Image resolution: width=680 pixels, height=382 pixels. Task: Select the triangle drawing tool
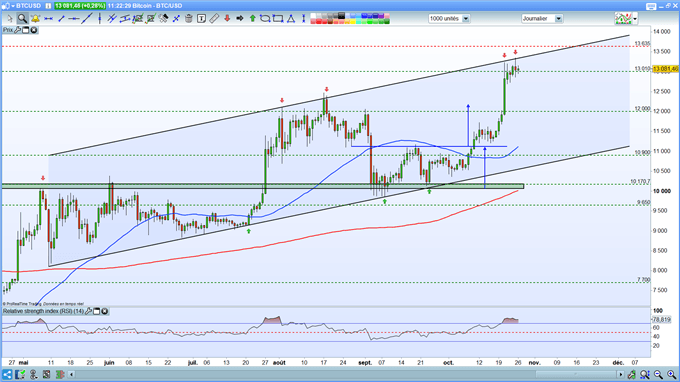point(291,18)
